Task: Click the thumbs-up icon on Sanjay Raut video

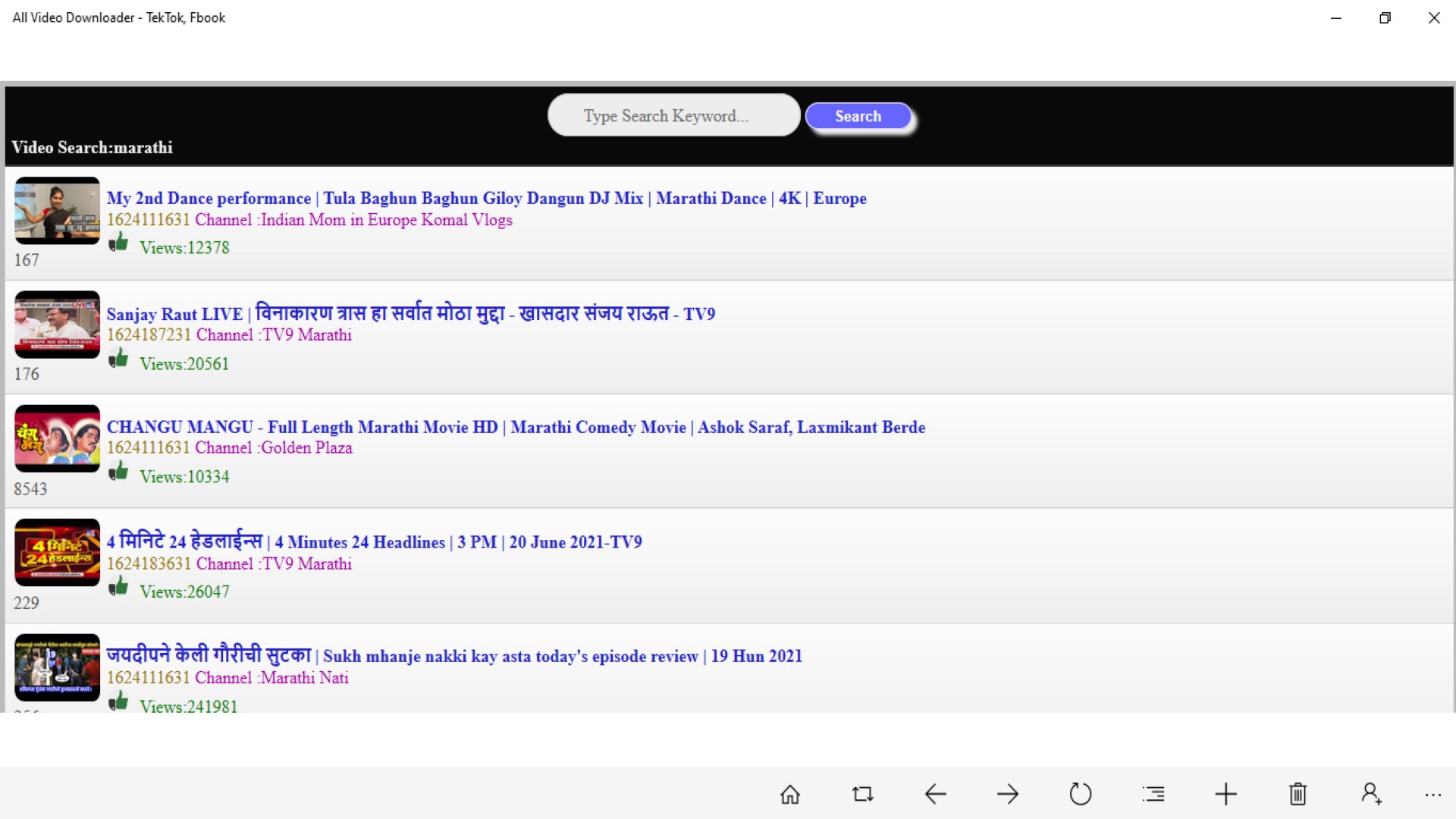Action: click(120, 358)
